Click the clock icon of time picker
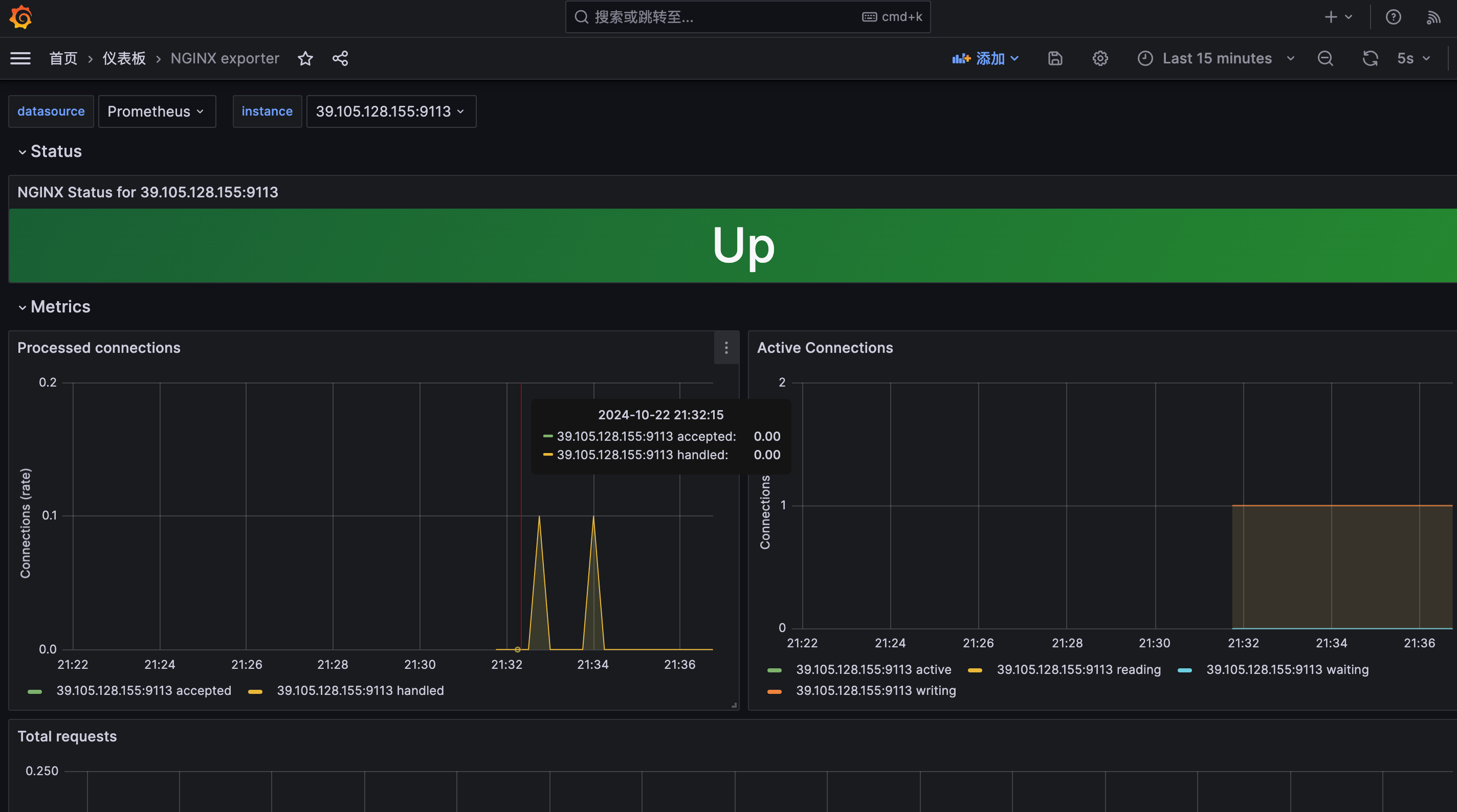Screen dimensions: 1457x812 coord(1145,58)
